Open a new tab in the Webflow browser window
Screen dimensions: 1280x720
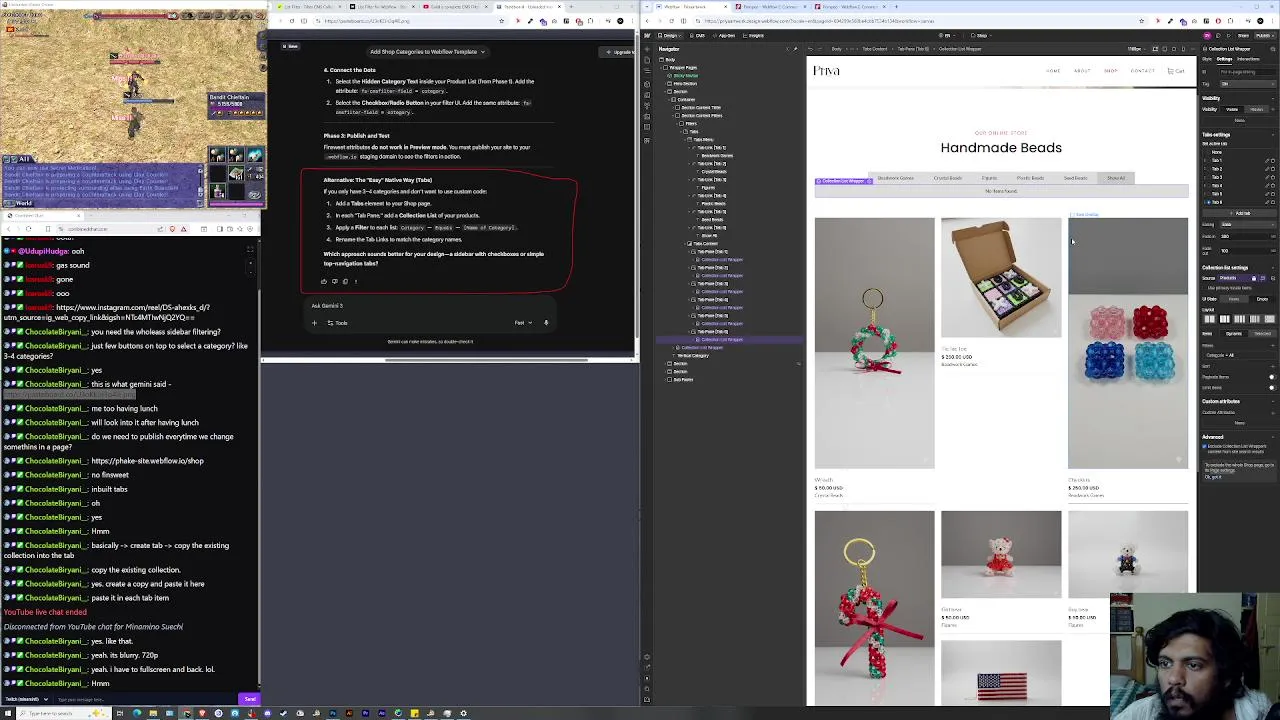pos(897,7)
